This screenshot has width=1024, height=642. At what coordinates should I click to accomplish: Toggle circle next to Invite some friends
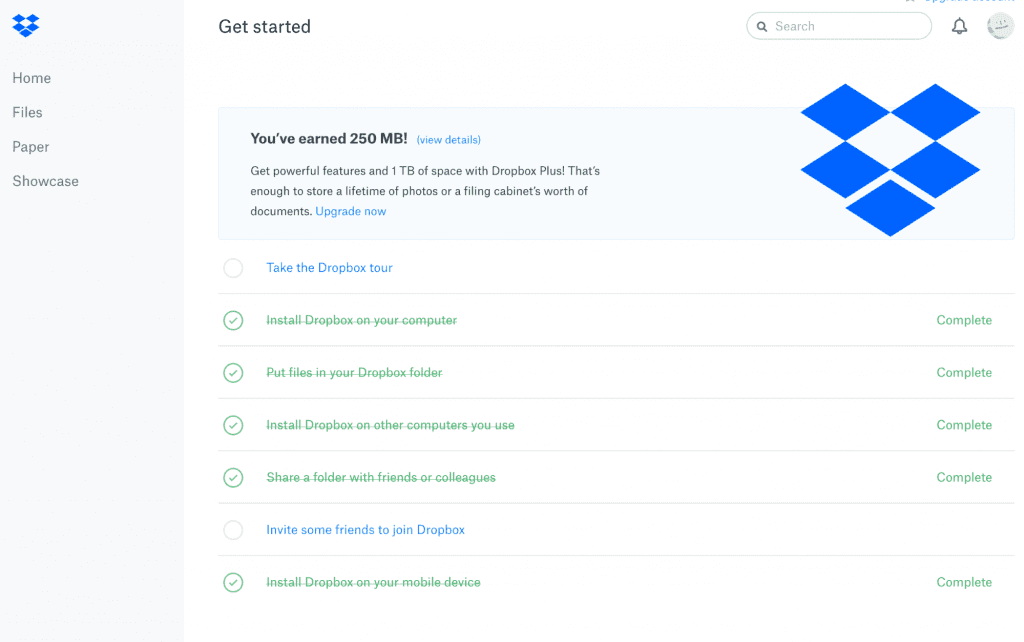point(233,530)
